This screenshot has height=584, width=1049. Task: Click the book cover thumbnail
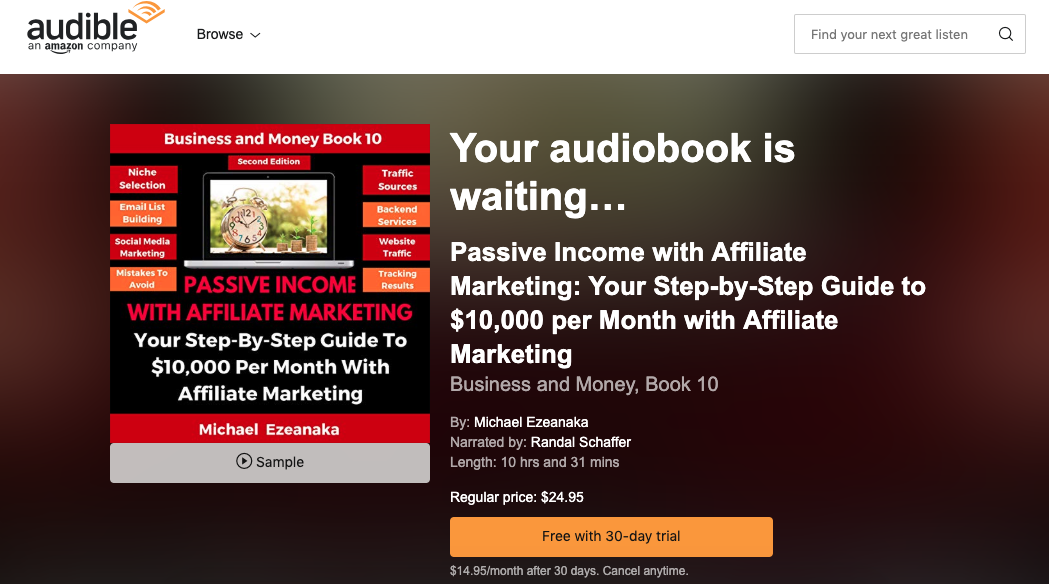click(x=270, y=284)
